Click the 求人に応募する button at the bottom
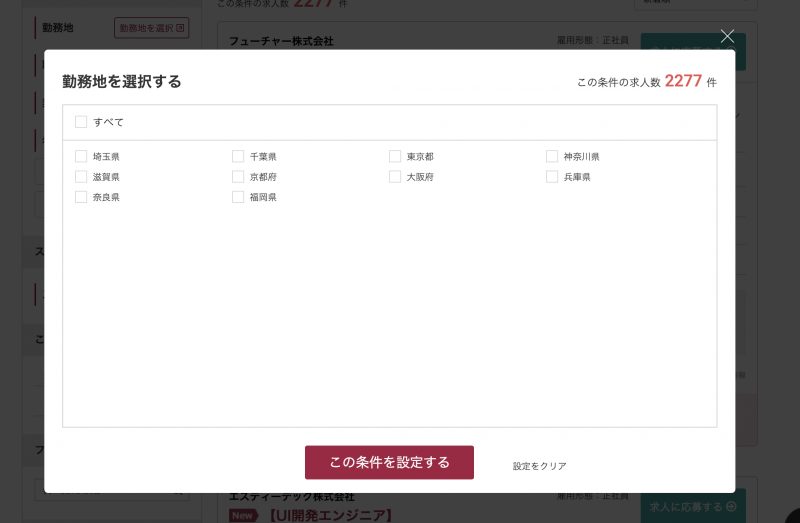The width and height of the screenshot is (800, 523). click(693, 507)
